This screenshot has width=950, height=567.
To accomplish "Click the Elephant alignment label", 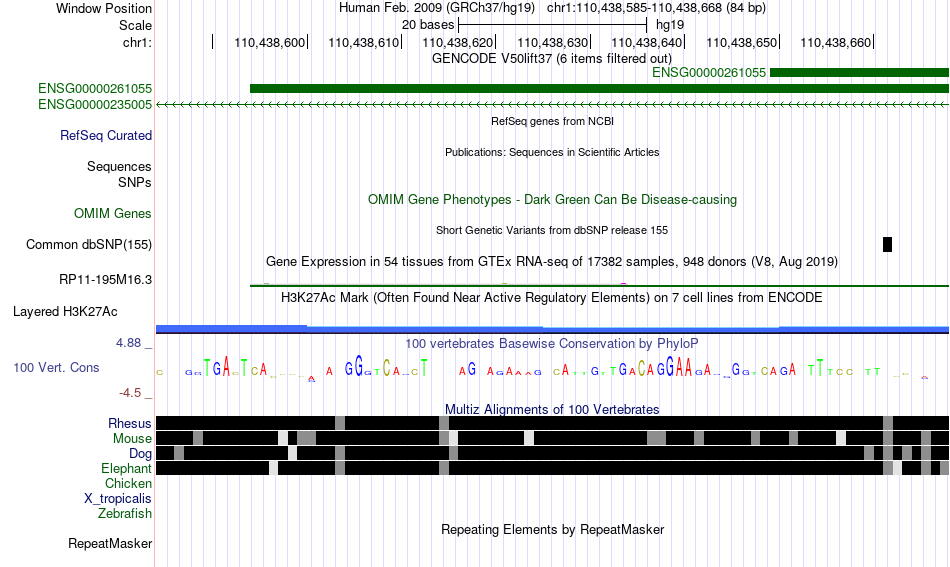I will coord(126,468).
